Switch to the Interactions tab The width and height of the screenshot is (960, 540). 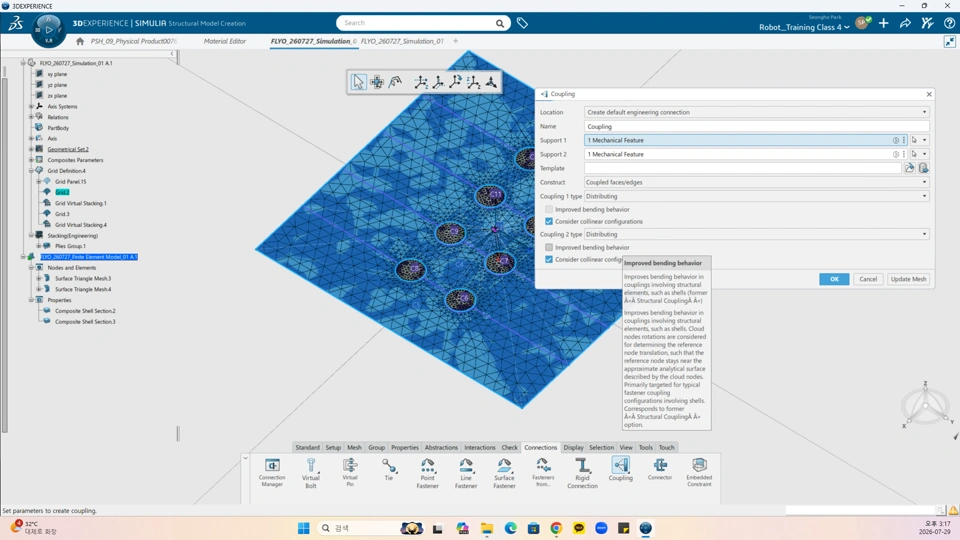(479, 448)
